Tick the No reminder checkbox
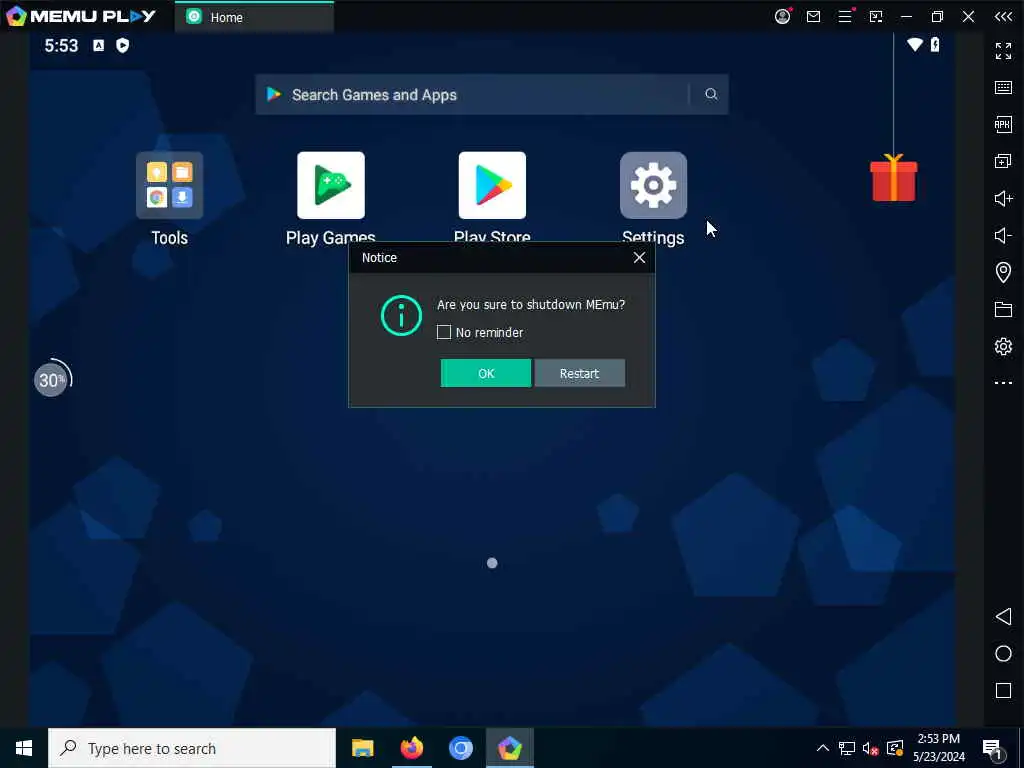The image size is (1024, 768). point(444,332)
